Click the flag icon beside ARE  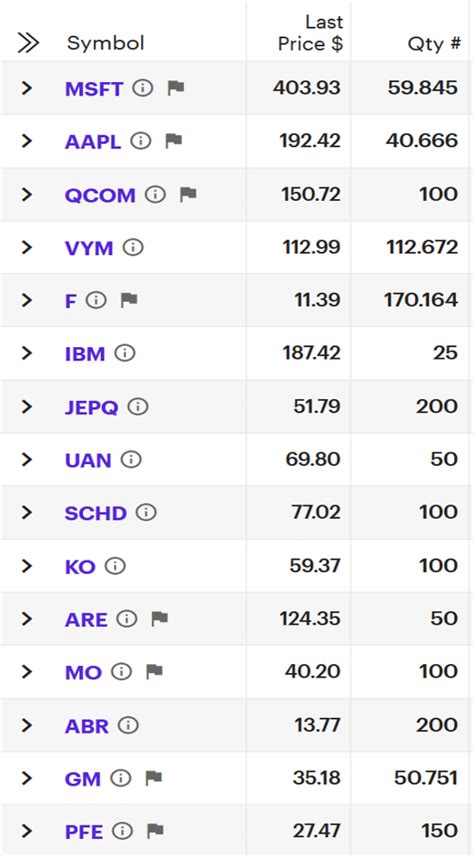[159, 619]
